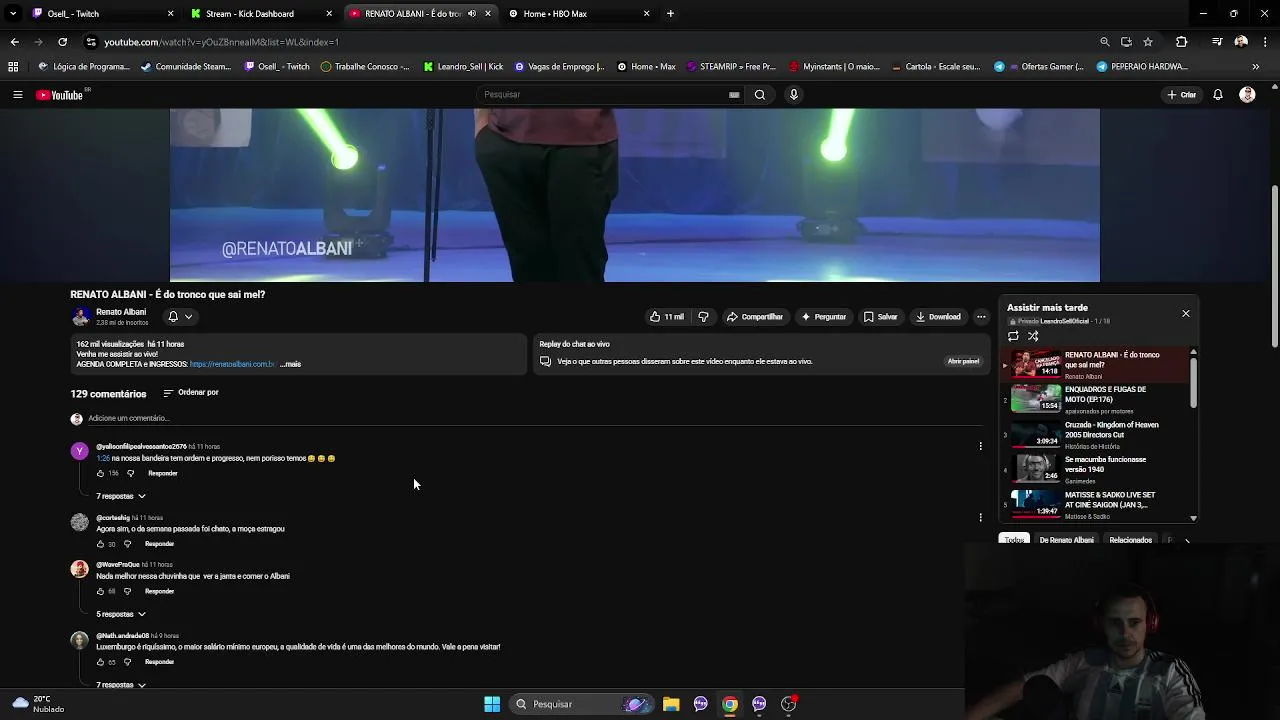
Task: Play Se macumba funcionasse playlist video
Action: [x=1097, y=469]
